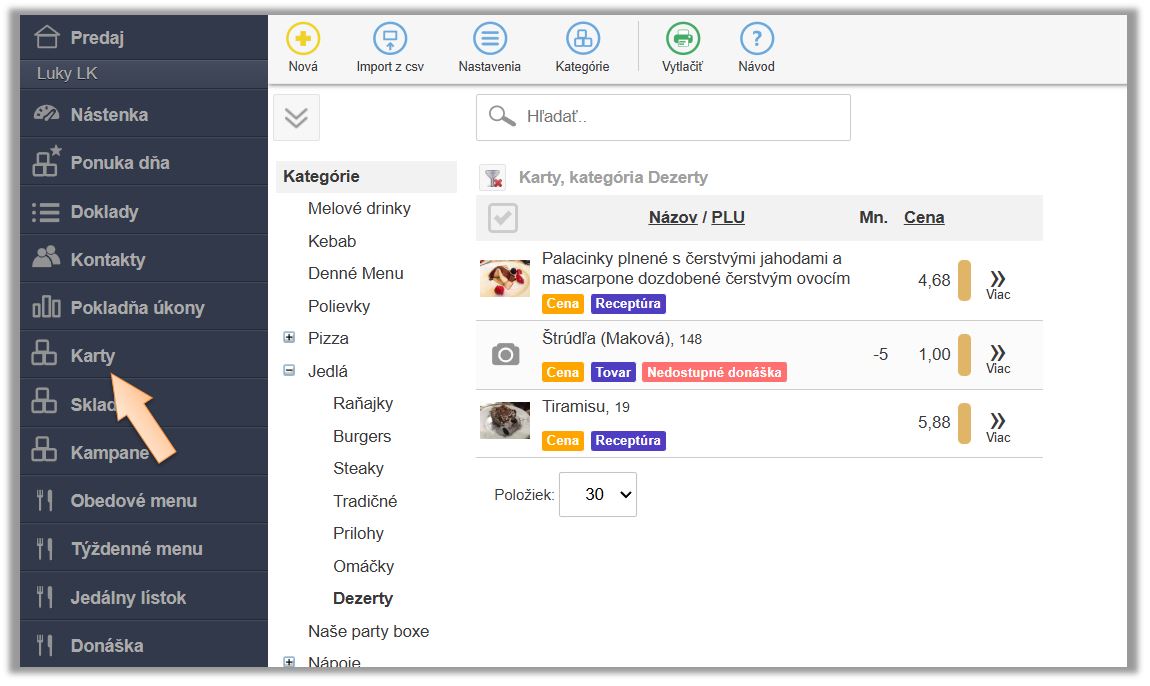Open the Položiek items-per-page dropdown
This screenshot has height=686, width=1150.
click(x=597, y=494)
